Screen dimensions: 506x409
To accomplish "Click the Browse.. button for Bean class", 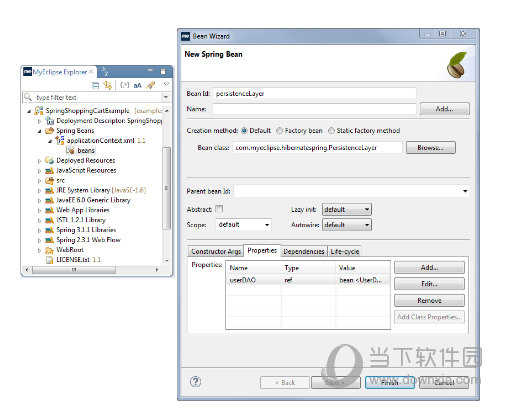I will point(431,148).
